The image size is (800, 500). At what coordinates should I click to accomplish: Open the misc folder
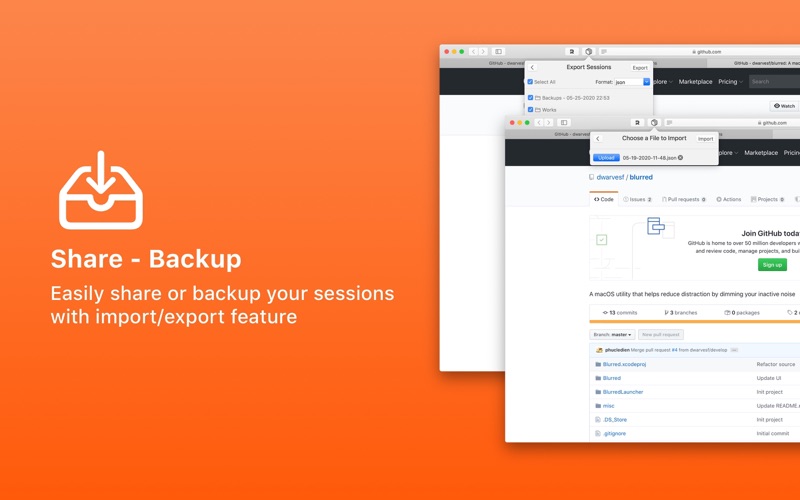pos(608,406)
